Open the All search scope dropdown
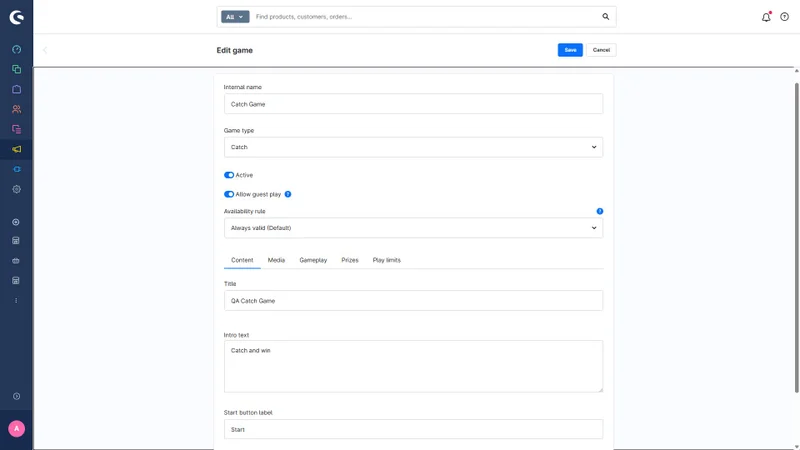This screenshot has height=450, width=800. (x=235, y=17)
